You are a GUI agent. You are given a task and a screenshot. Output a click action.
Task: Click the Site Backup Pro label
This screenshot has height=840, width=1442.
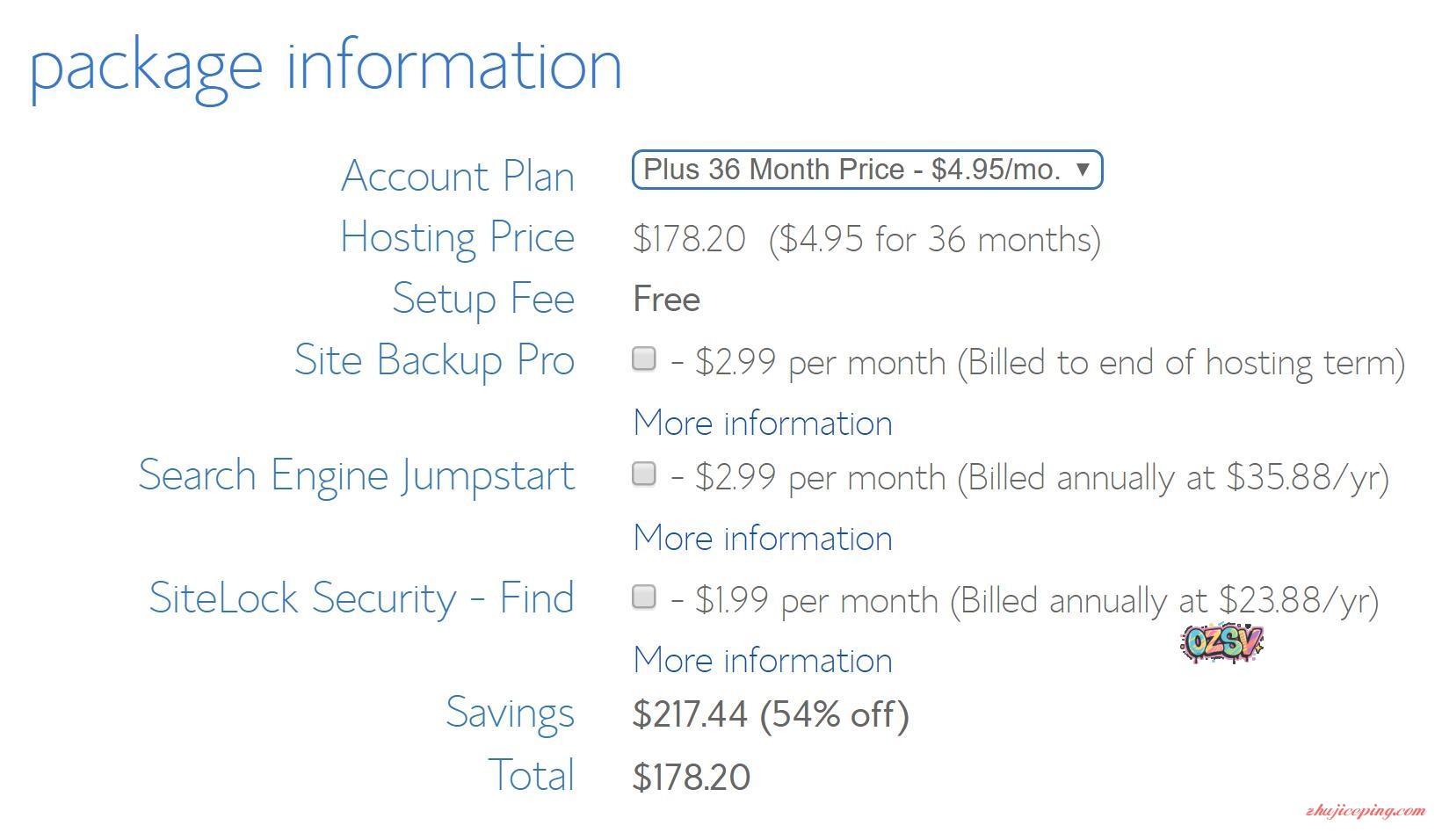(x=434, y=360)
